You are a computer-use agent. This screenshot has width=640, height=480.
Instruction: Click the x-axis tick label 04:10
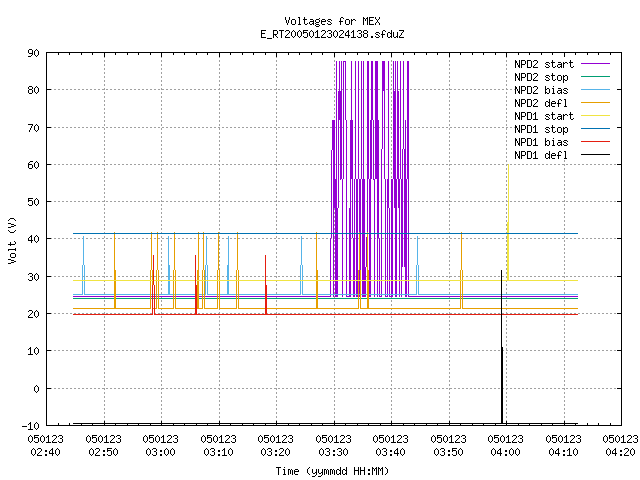[x=563, y=452]
